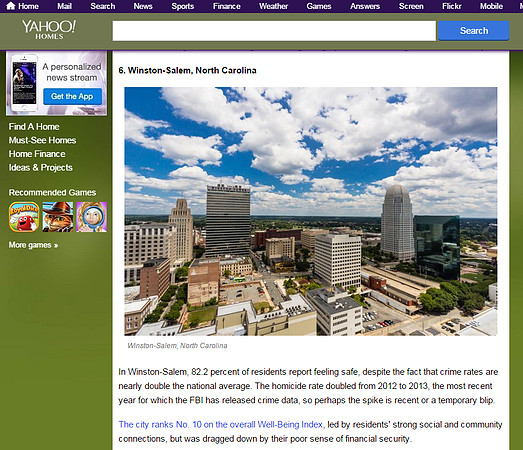Click the phone image in app ad
Image resolution: width=523 pixels, height=450 pixels.
24,83
